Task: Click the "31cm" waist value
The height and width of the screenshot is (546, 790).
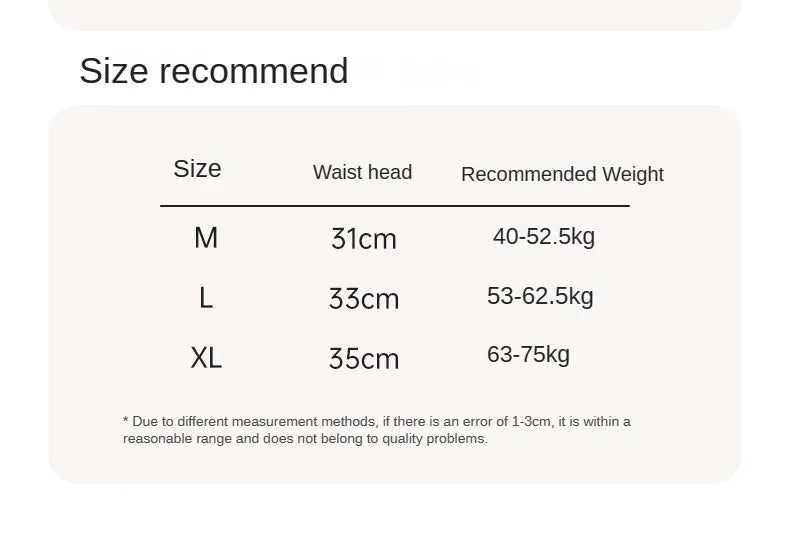Action: click(364, 239)
